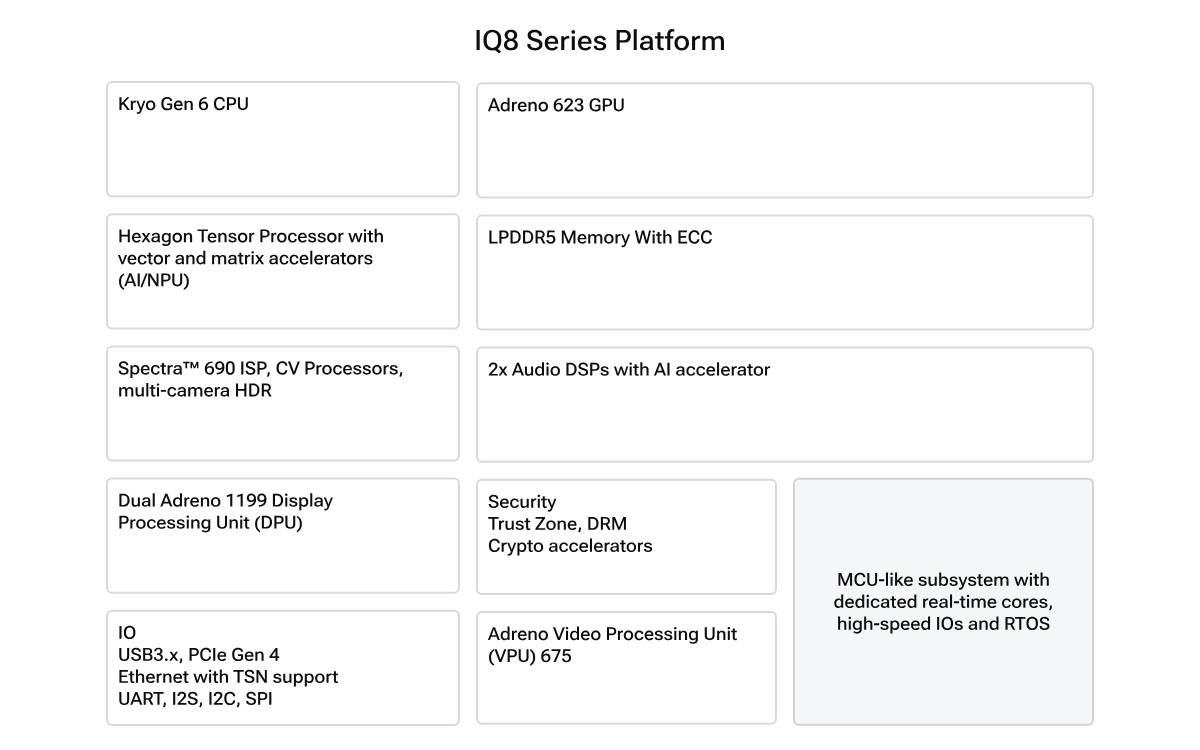Click the 2x Audio DSPs block
Viewport: 1200px width, 750px height.
point(784,404)
